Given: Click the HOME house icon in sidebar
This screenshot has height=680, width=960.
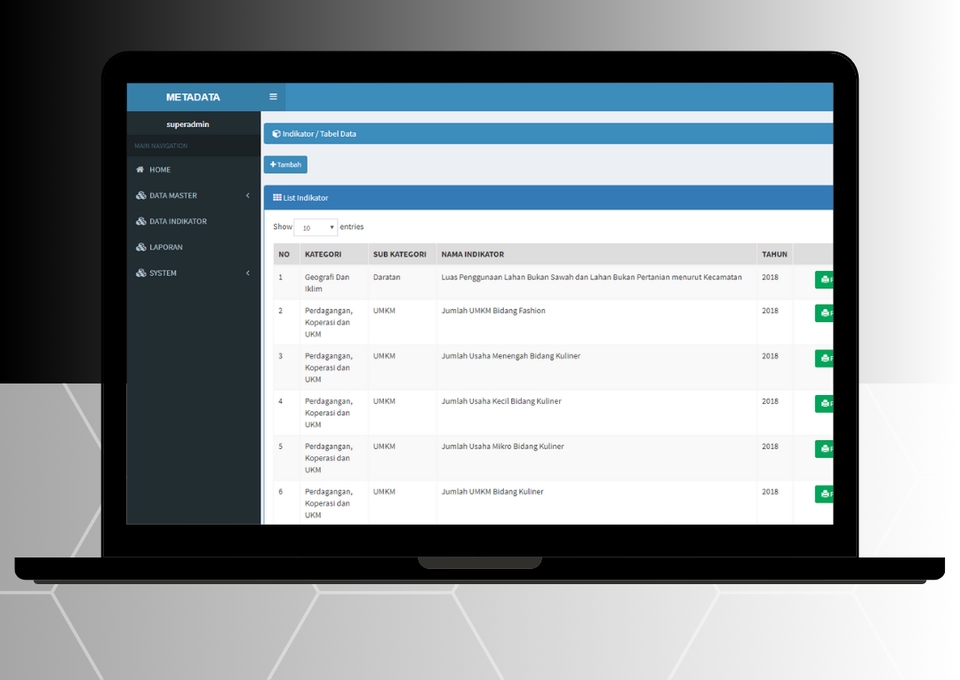Looking at the screenshot, I should point(141,170).
